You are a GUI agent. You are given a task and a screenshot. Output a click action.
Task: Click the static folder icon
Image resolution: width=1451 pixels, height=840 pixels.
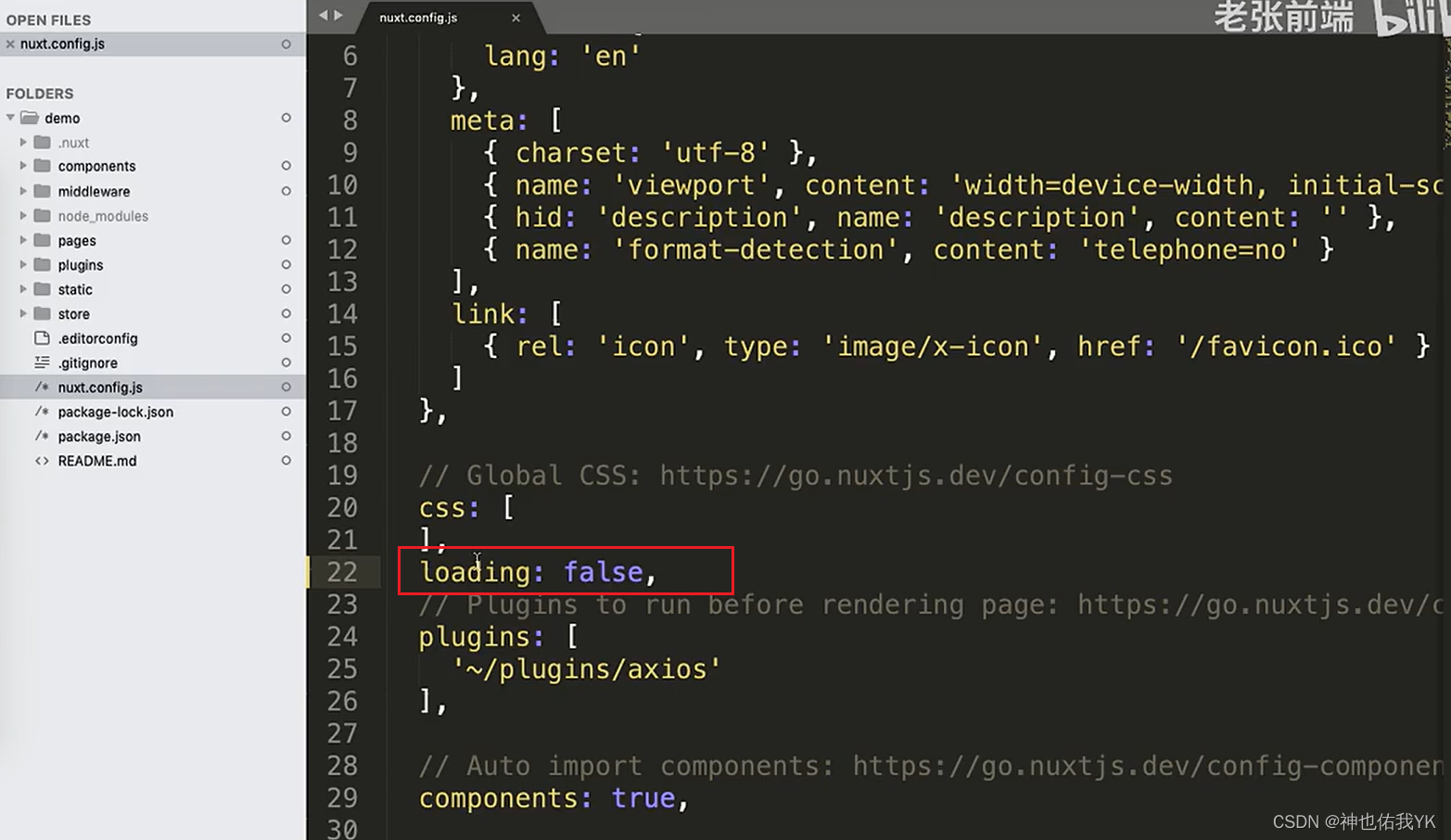coord(42,289)
